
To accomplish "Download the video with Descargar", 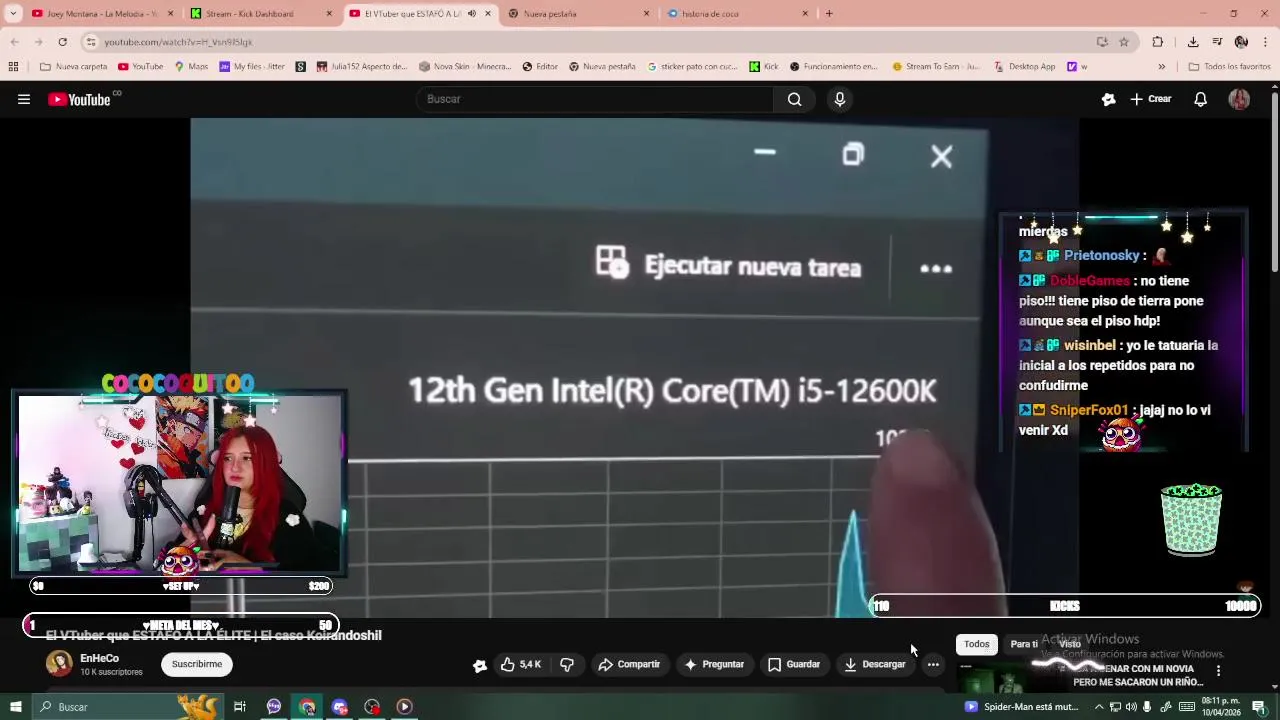I will click(875, 664).
